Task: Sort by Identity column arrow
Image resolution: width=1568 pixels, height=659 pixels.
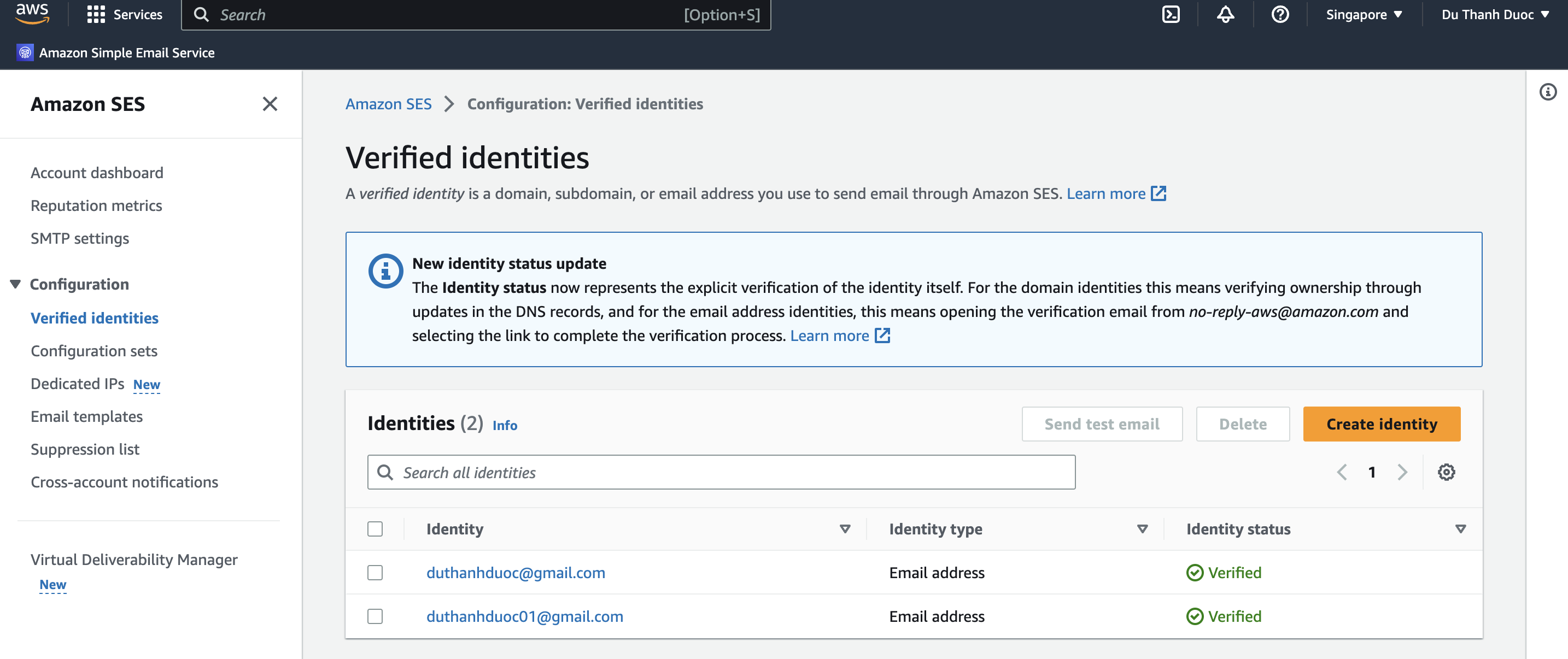Action: 845,529
